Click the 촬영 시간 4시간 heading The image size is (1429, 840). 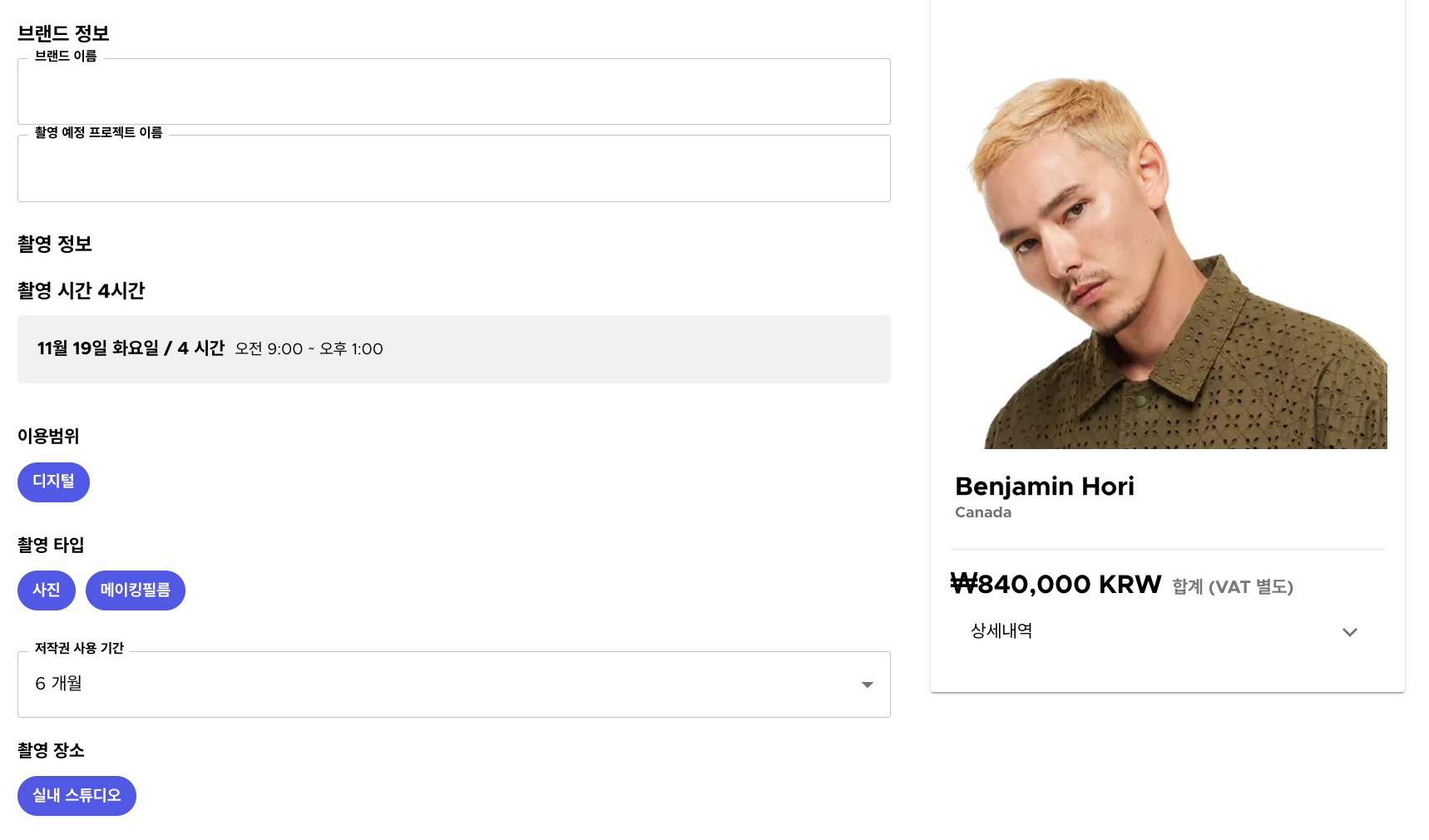point(82,291)
